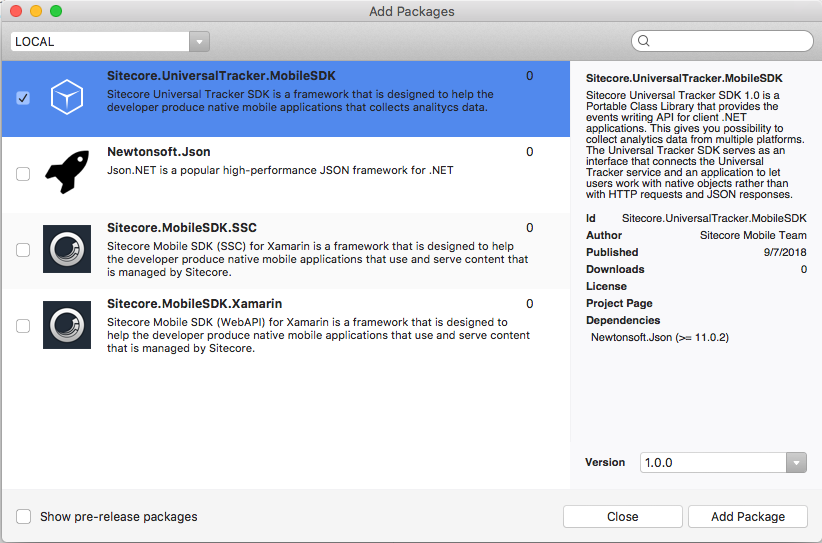Focus the package search field

tap(722, 41)
